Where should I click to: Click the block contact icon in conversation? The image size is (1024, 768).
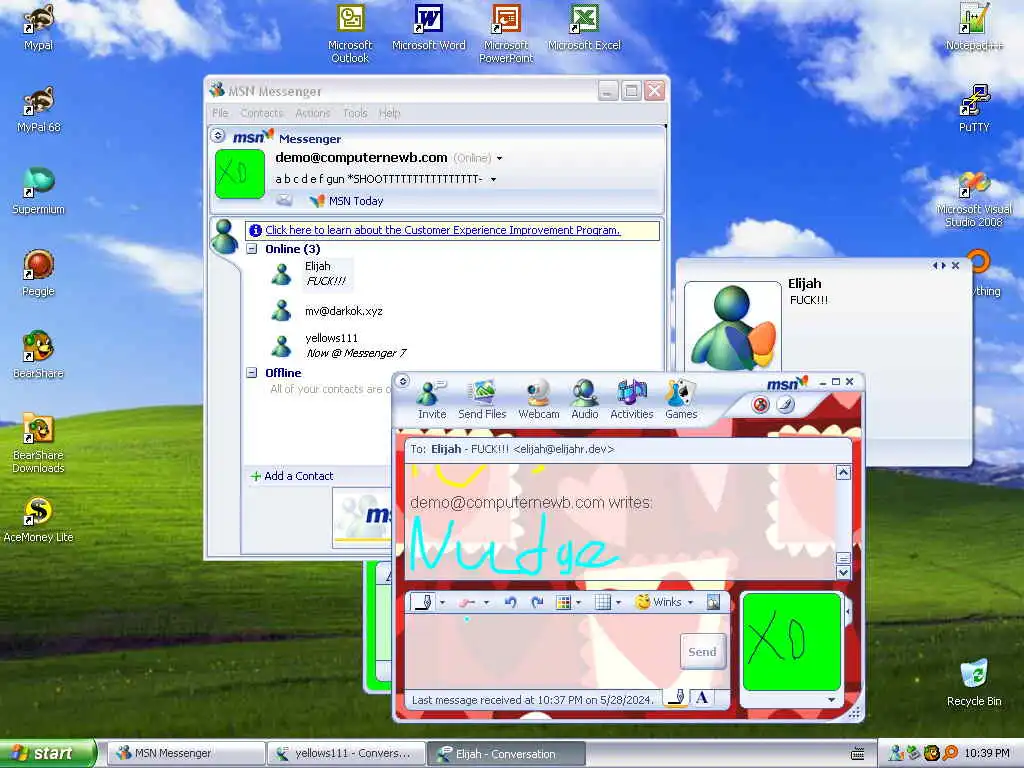760,405
